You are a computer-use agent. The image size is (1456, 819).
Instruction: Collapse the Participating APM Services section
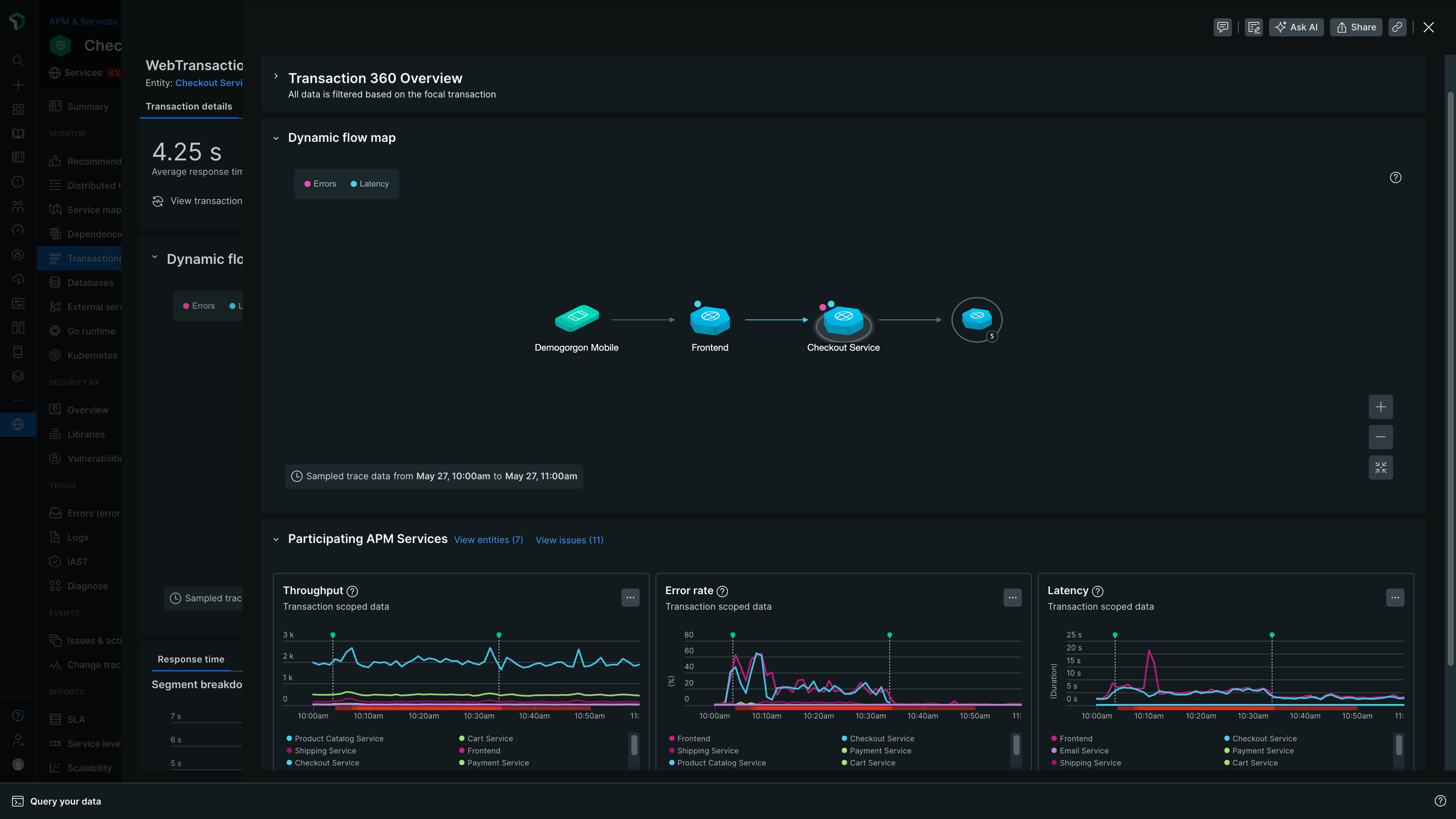[276, 539]
